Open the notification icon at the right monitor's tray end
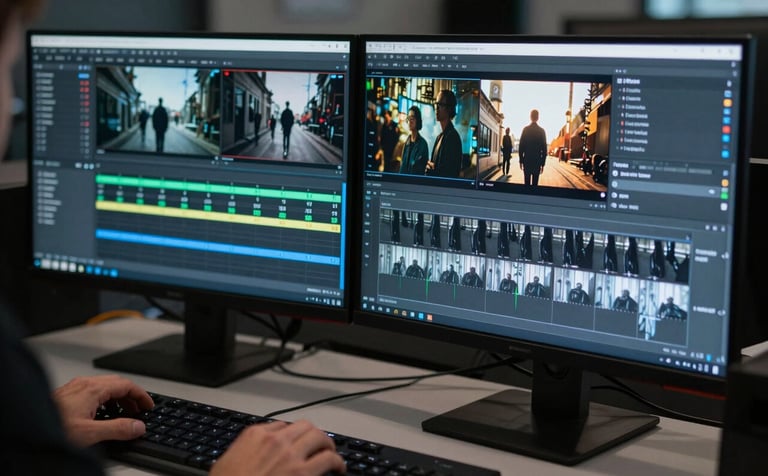Screen dimensions: 768x476 pos(716,370)
